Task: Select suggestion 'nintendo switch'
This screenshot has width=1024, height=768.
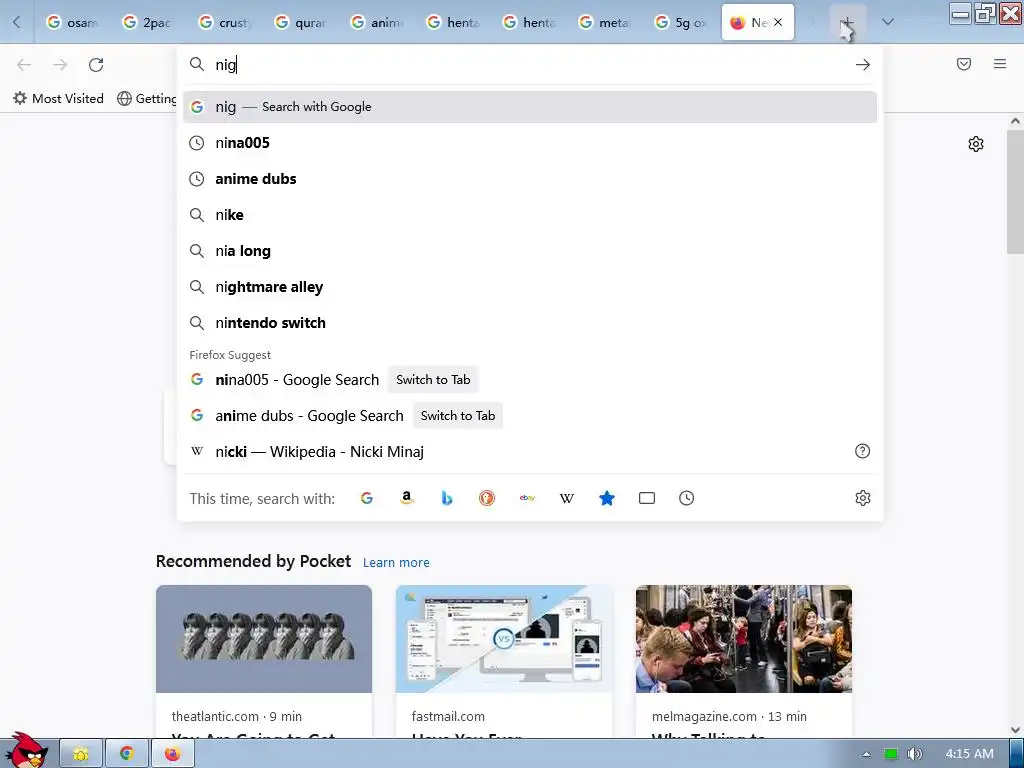Action: click(x=530, y=323)
